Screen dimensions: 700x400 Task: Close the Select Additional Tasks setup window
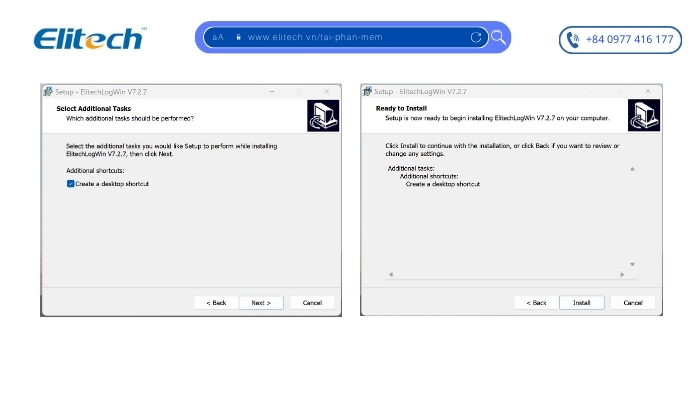(327, 92)
